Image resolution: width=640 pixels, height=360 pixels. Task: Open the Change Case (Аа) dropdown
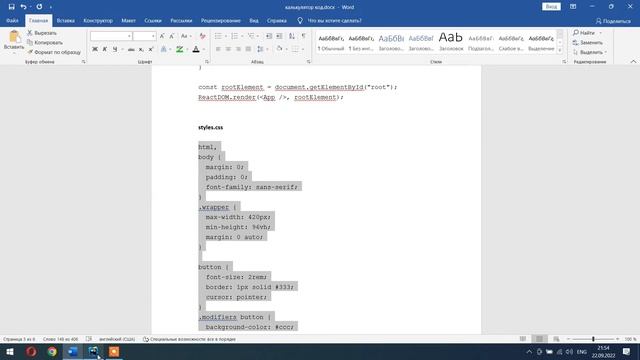pos(186,36)
